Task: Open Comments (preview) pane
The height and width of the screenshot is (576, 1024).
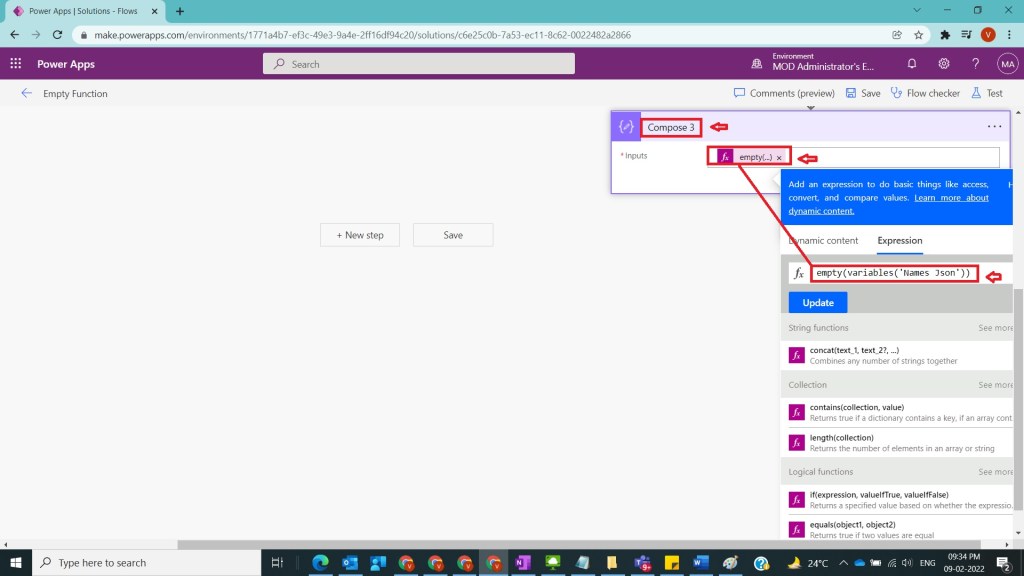Action: tap(784, 93)
